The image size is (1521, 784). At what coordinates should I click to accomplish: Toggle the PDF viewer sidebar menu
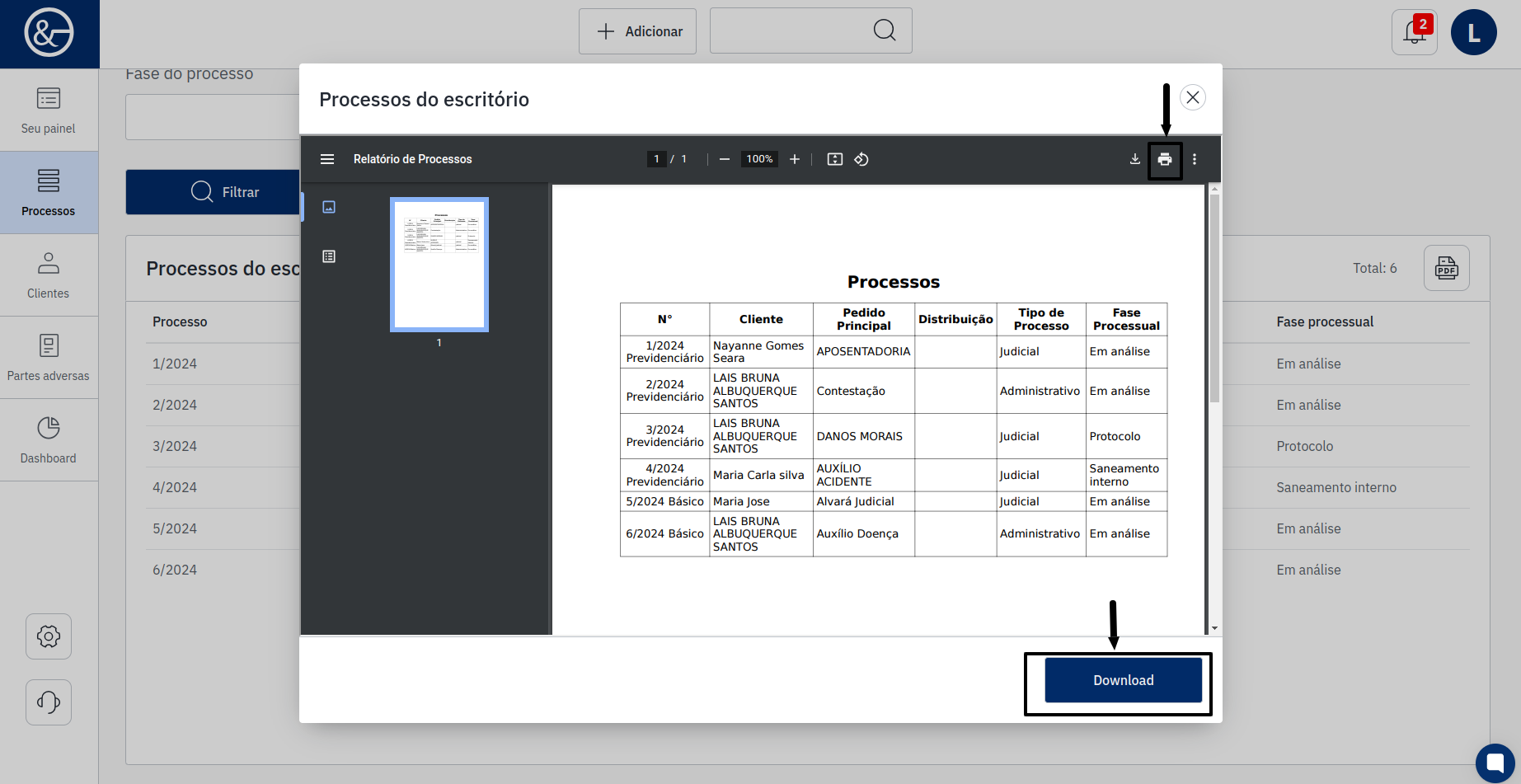tap(327, 159)
